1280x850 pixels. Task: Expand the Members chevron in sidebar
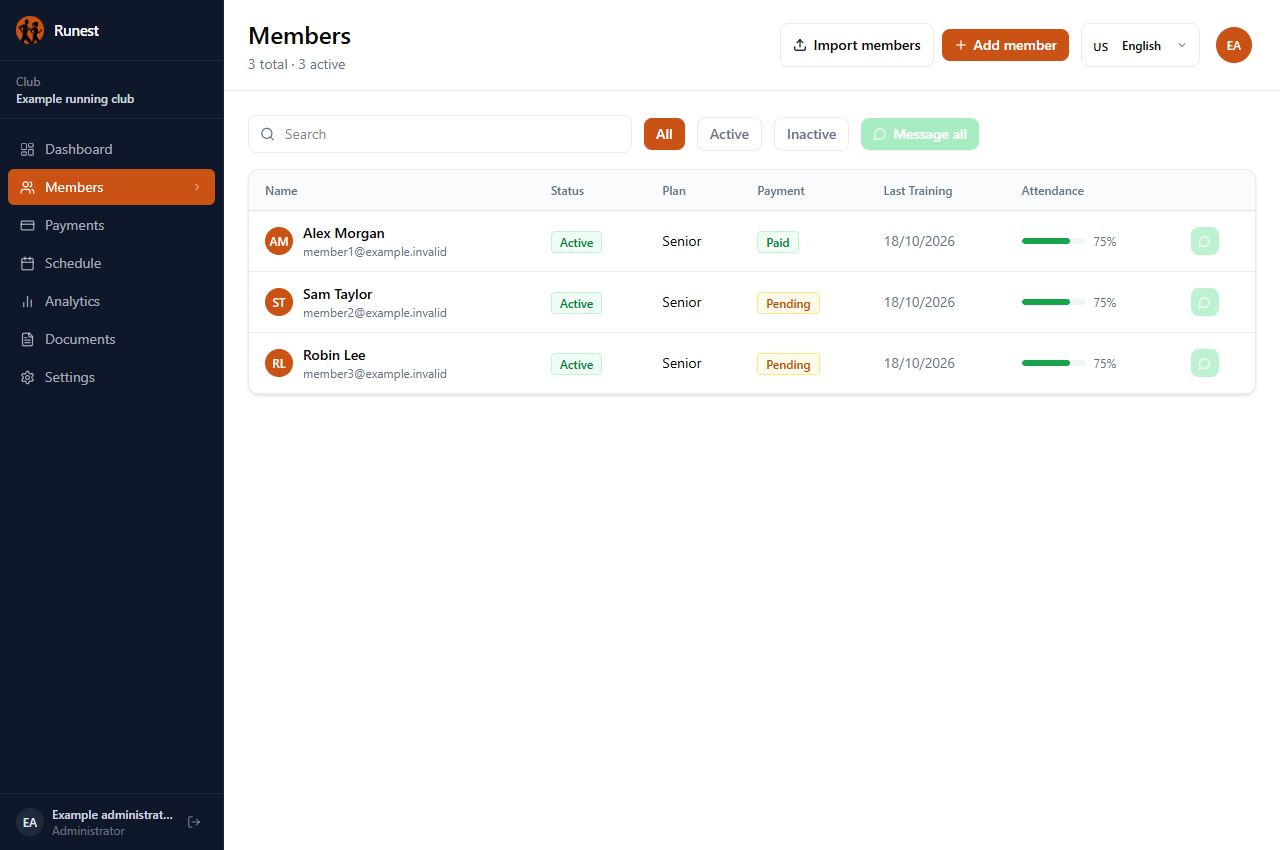pyautogui.click(x=197, y=187)
